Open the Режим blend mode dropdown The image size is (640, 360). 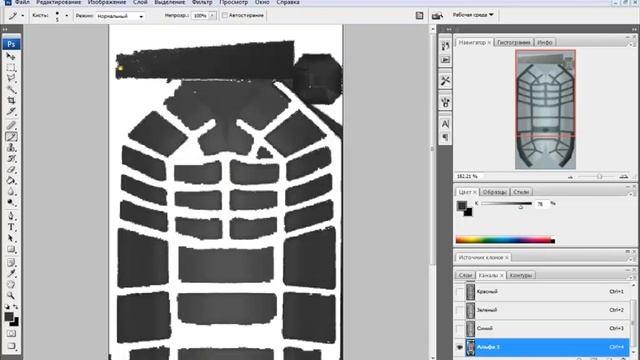tap(120, 16)
